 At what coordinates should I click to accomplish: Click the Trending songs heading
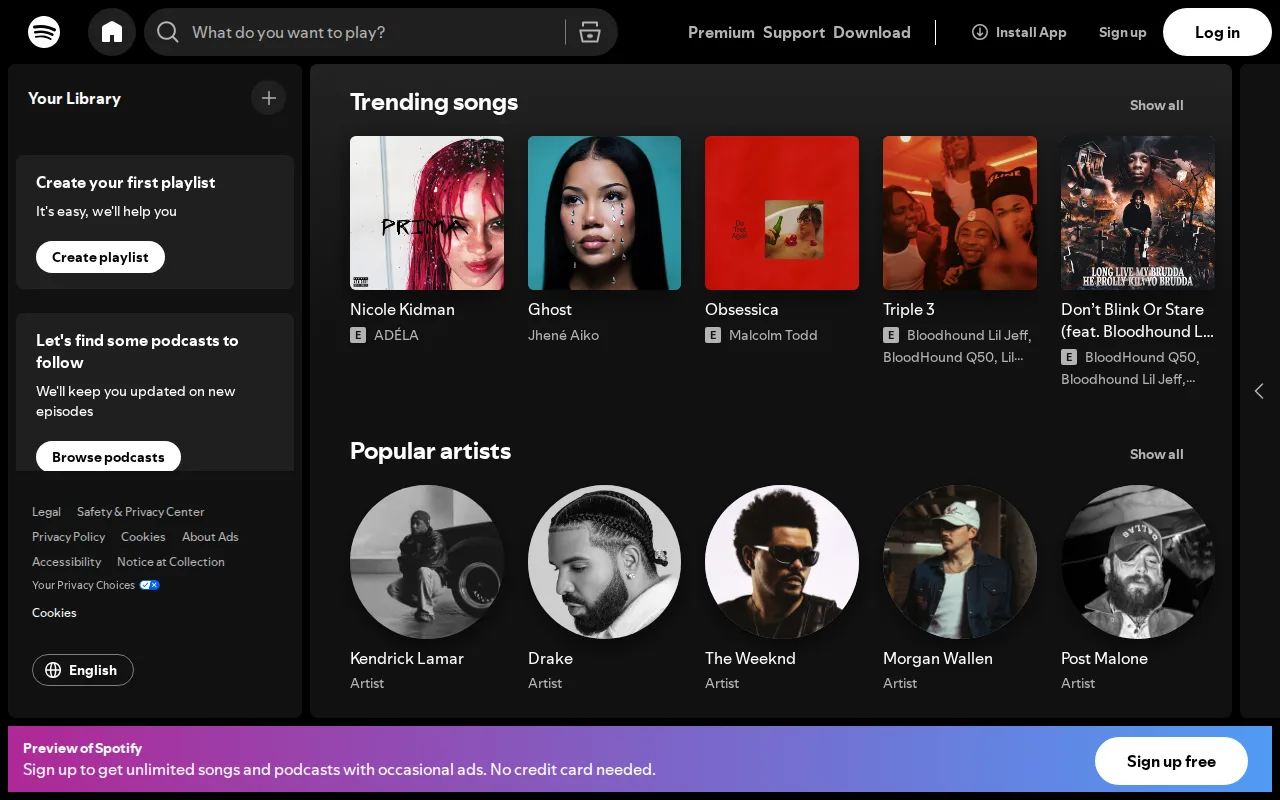(434, 102)
